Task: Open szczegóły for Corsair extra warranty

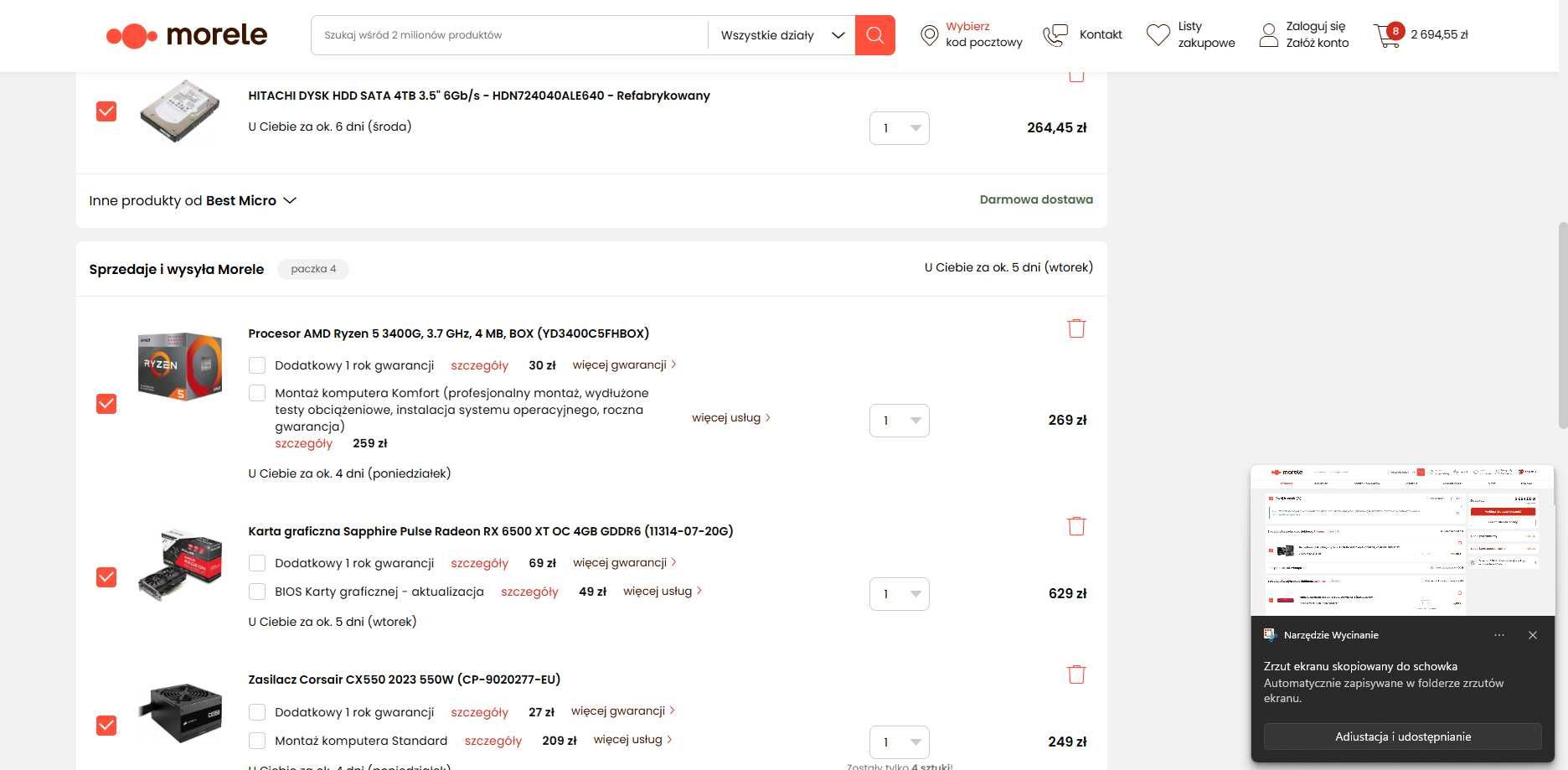Action: tap(479, 712)
